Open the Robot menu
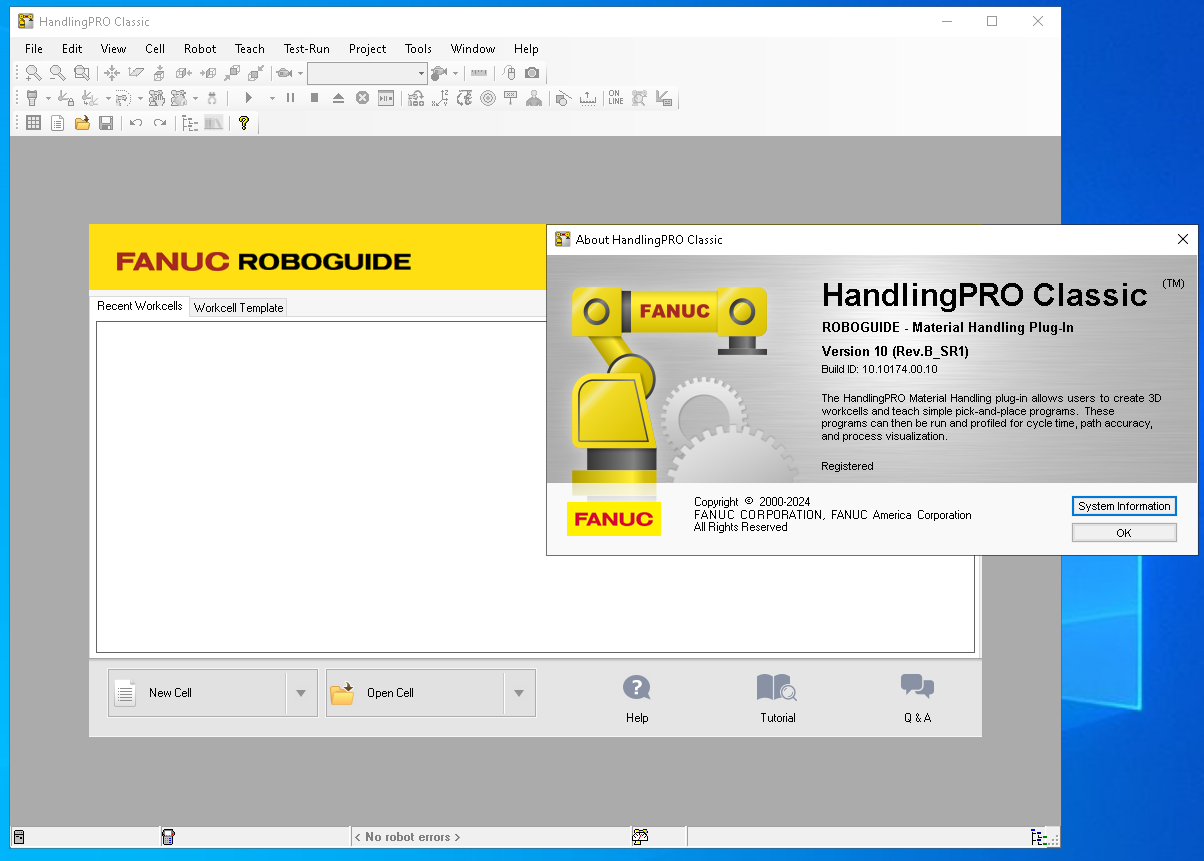The height and width of the screenshot is (861, 1204). (x=200, y=48)
